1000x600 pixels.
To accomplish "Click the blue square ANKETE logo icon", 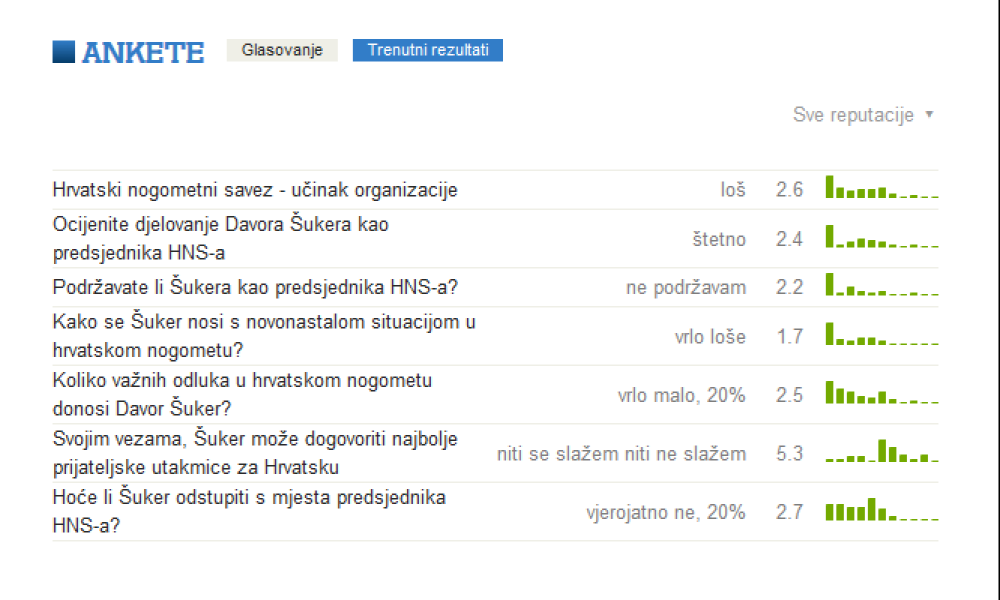I will 63,52.
